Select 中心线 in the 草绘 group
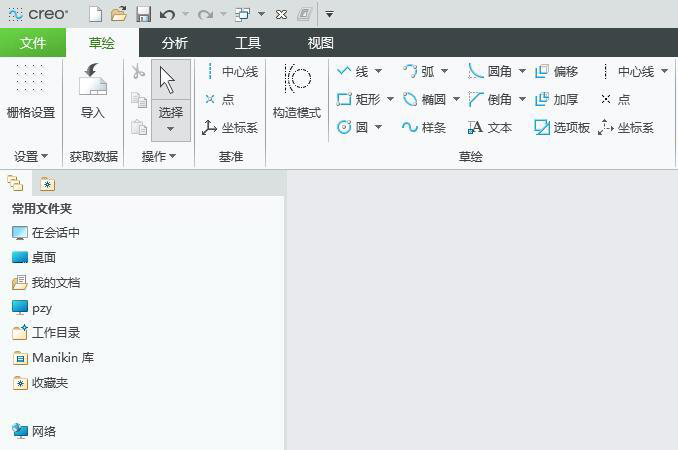The image size is (678, 450). coord(628,71)
